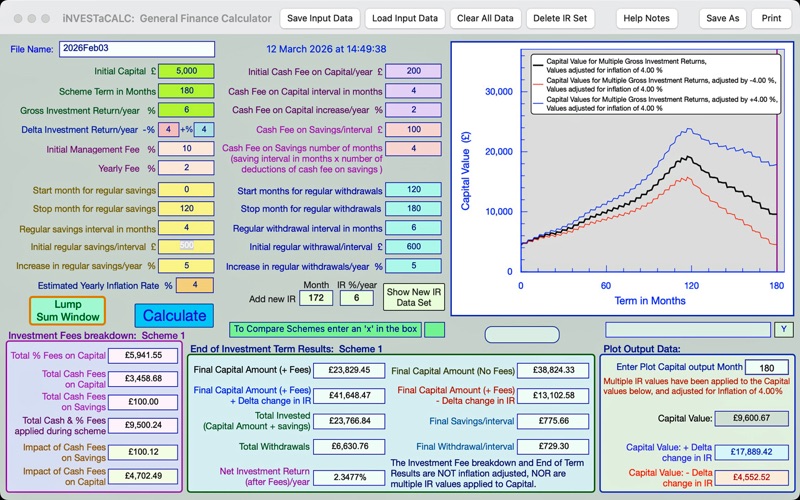Select the Initial Management Fee field
Viewport: 800px width, 500px height.
click(186, 149)
